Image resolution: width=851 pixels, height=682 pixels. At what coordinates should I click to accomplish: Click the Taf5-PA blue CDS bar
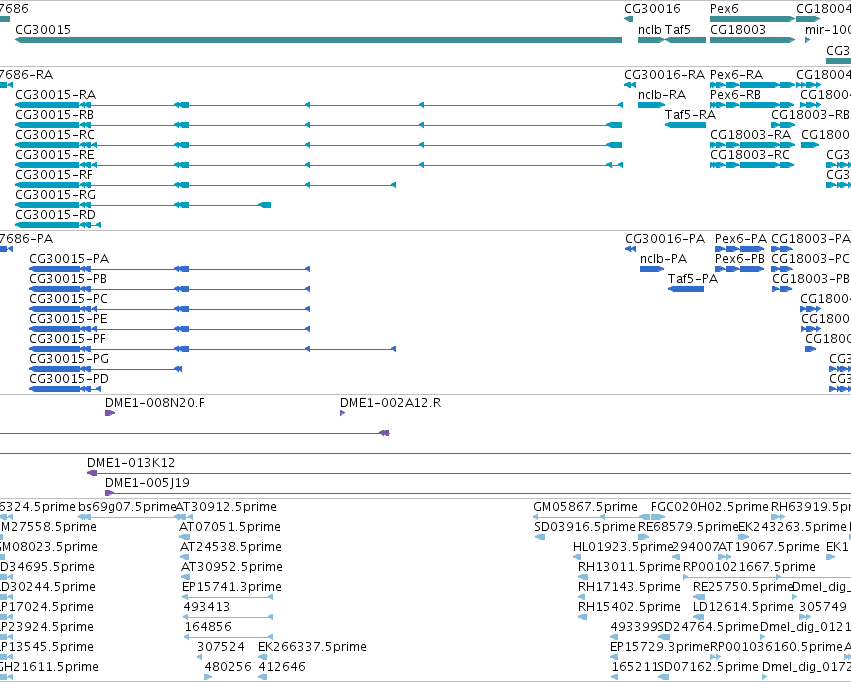pos(686,289)
